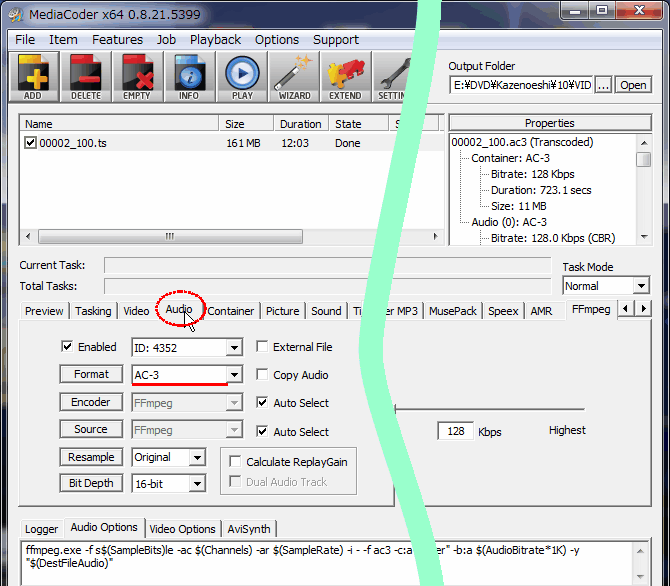Enable the Copy Audio checkbox
The height and width of the screenshot is (586, 670).
pos(263,375)
